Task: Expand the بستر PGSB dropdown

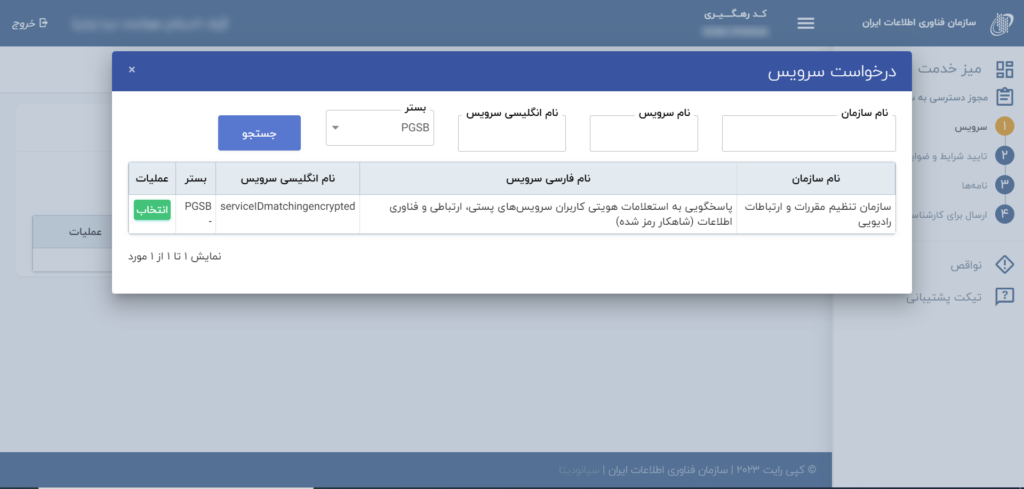Action: pyautogui.click(x=380, y=128)
